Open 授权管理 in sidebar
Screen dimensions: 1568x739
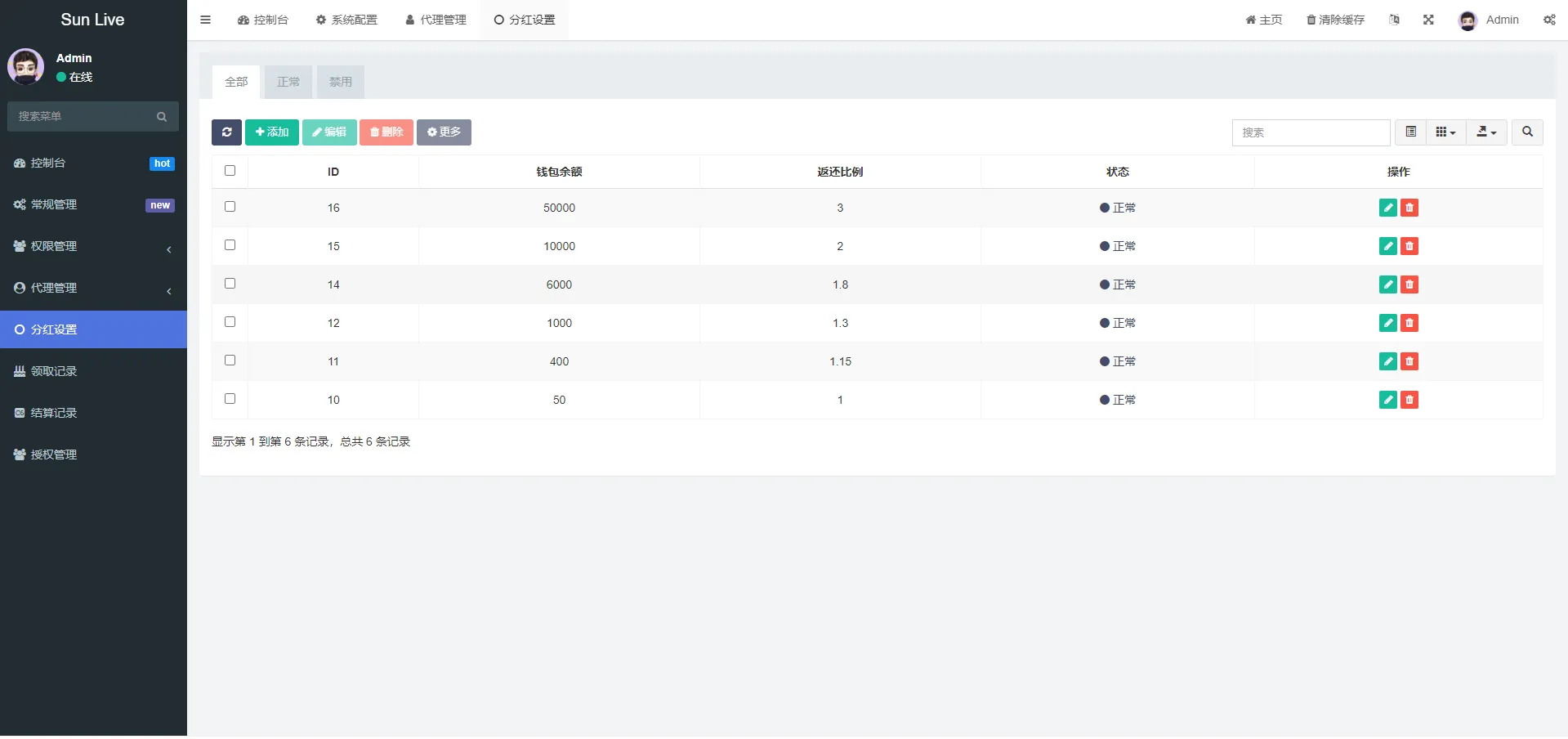coord(93,455)
